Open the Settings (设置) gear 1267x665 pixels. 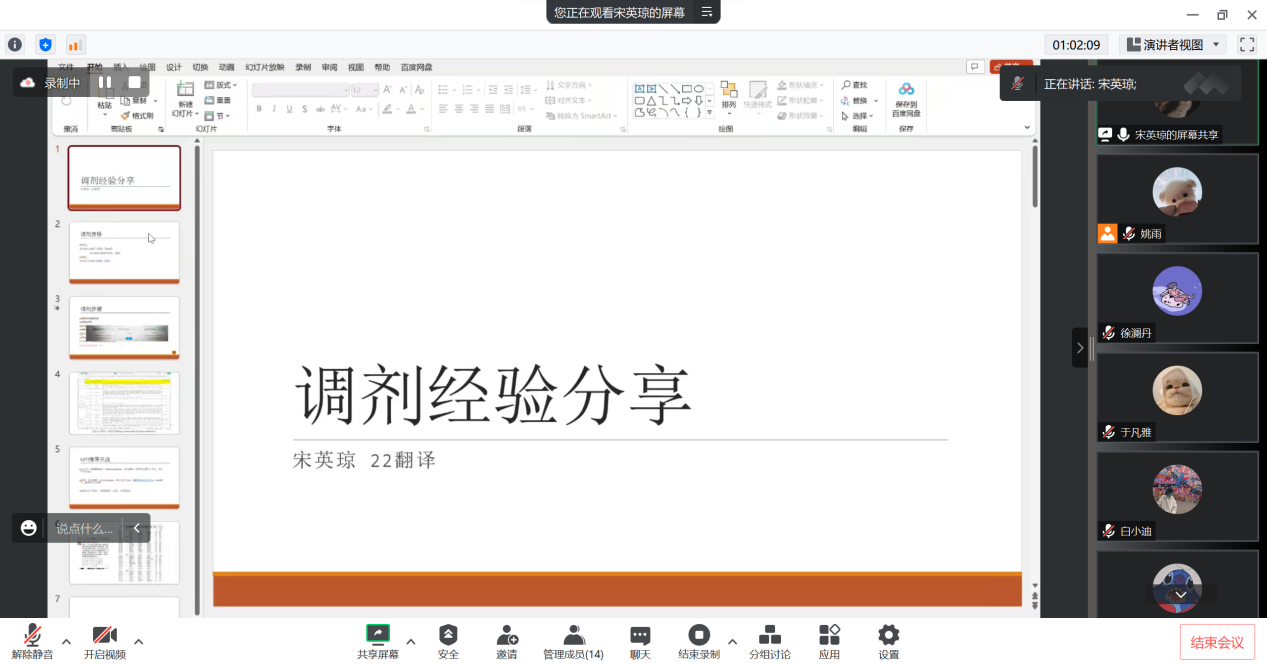coord(888,635)
